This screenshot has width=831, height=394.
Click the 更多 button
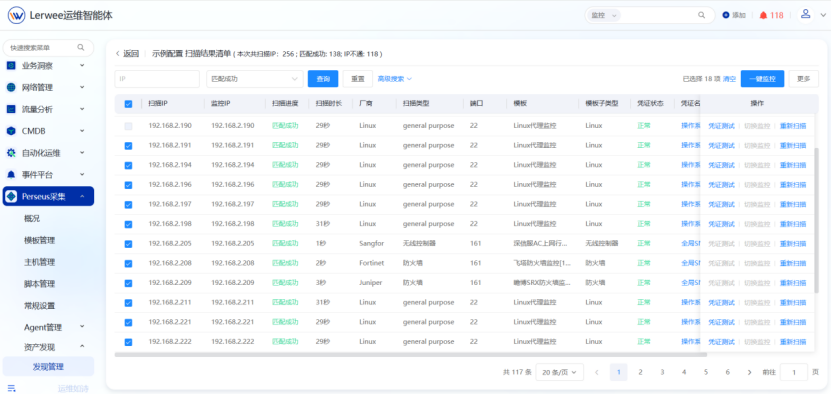coord(803,79)
